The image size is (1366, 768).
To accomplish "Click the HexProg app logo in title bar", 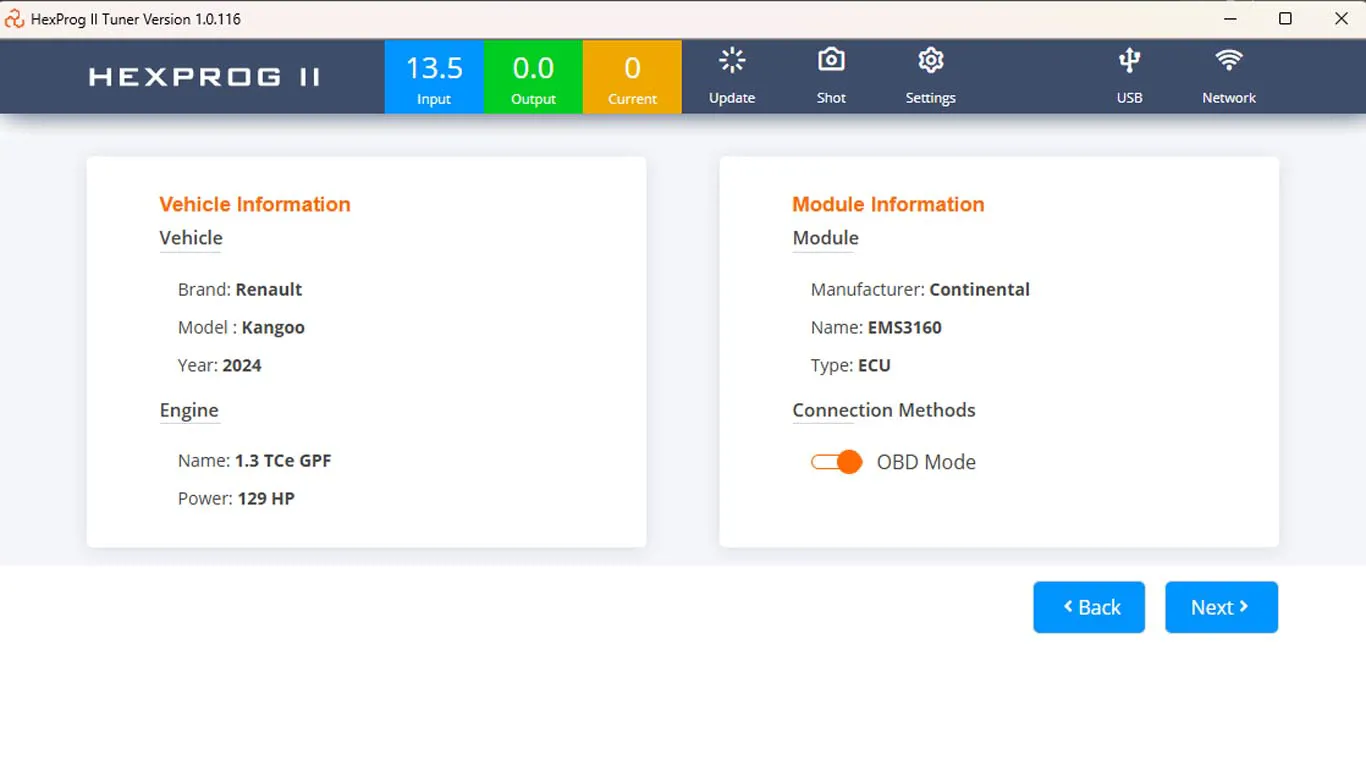I will click(15, 19).
